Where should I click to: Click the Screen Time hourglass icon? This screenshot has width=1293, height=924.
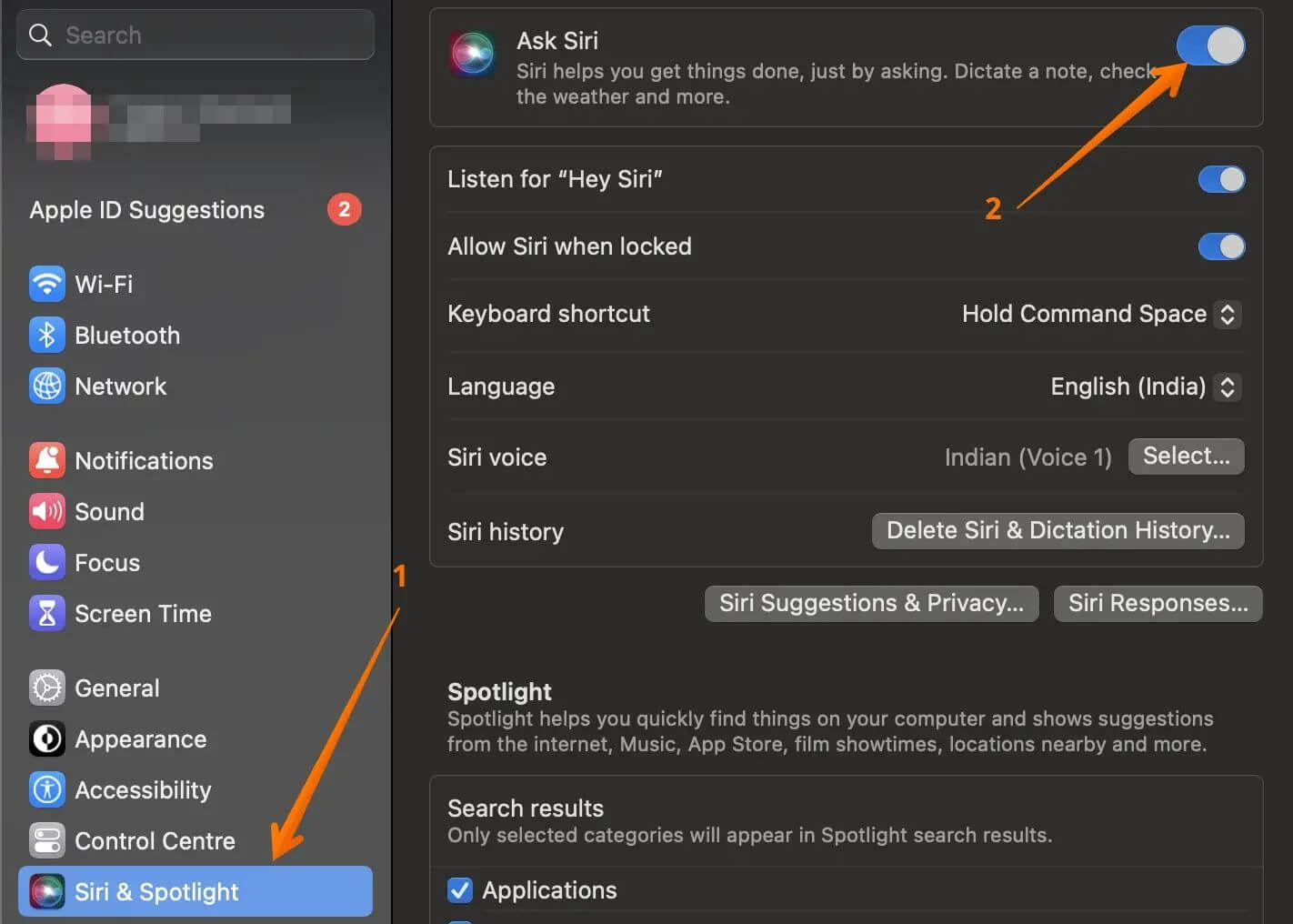click(47, 613)
